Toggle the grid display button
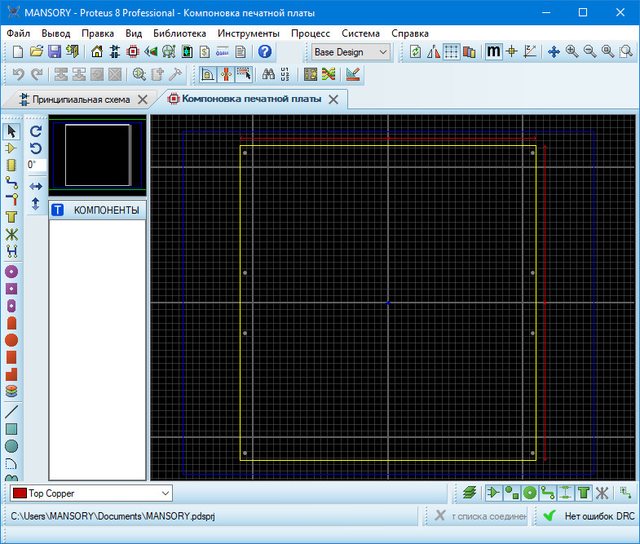This screenshot has width=640, height=544. pyautogui.click(x=452, y=52)
